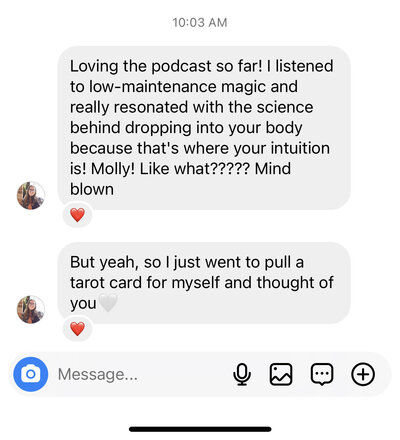Open the plus more options icon
Viewport: 400px width, 440px height.
[363, 374]
